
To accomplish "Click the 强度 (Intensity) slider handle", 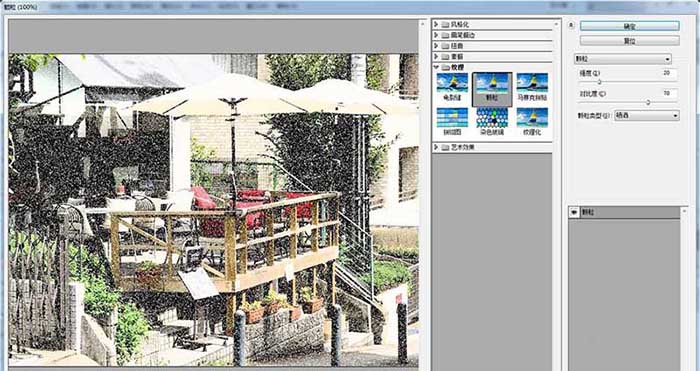I will (599, 82).
